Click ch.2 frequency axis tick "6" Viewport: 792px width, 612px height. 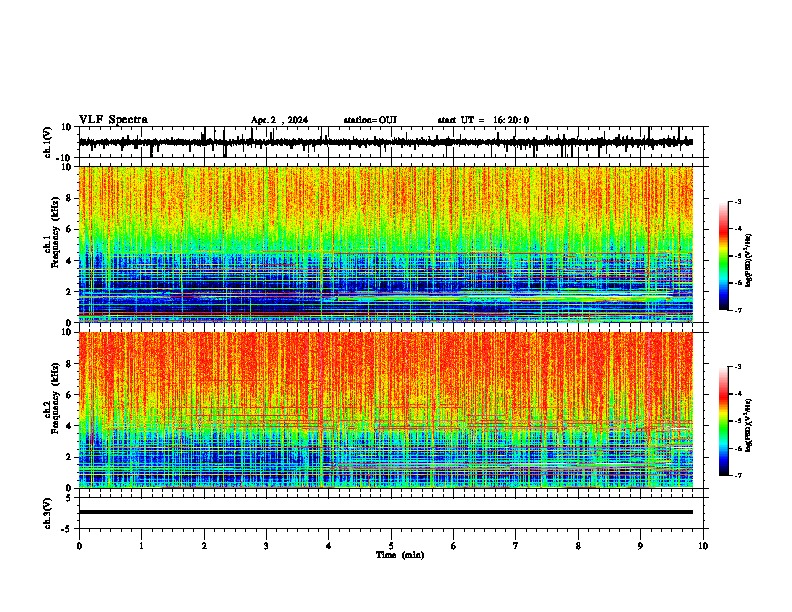pos(70,395)
